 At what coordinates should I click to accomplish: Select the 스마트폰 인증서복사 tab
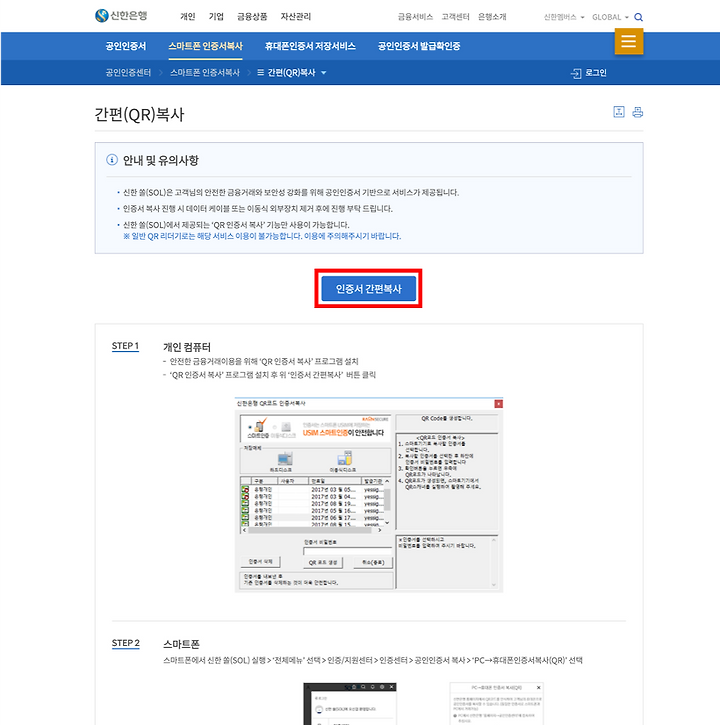205,46
